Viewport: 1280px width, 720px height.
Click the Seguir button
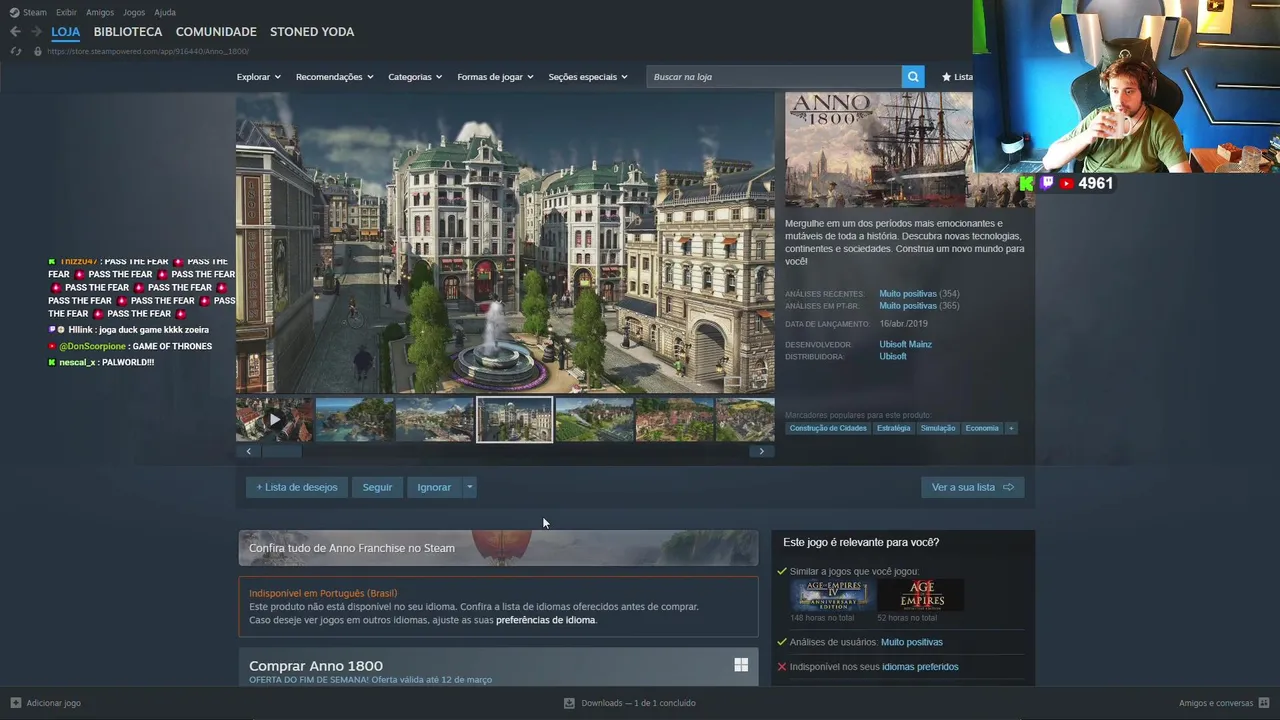pos(377,487)
